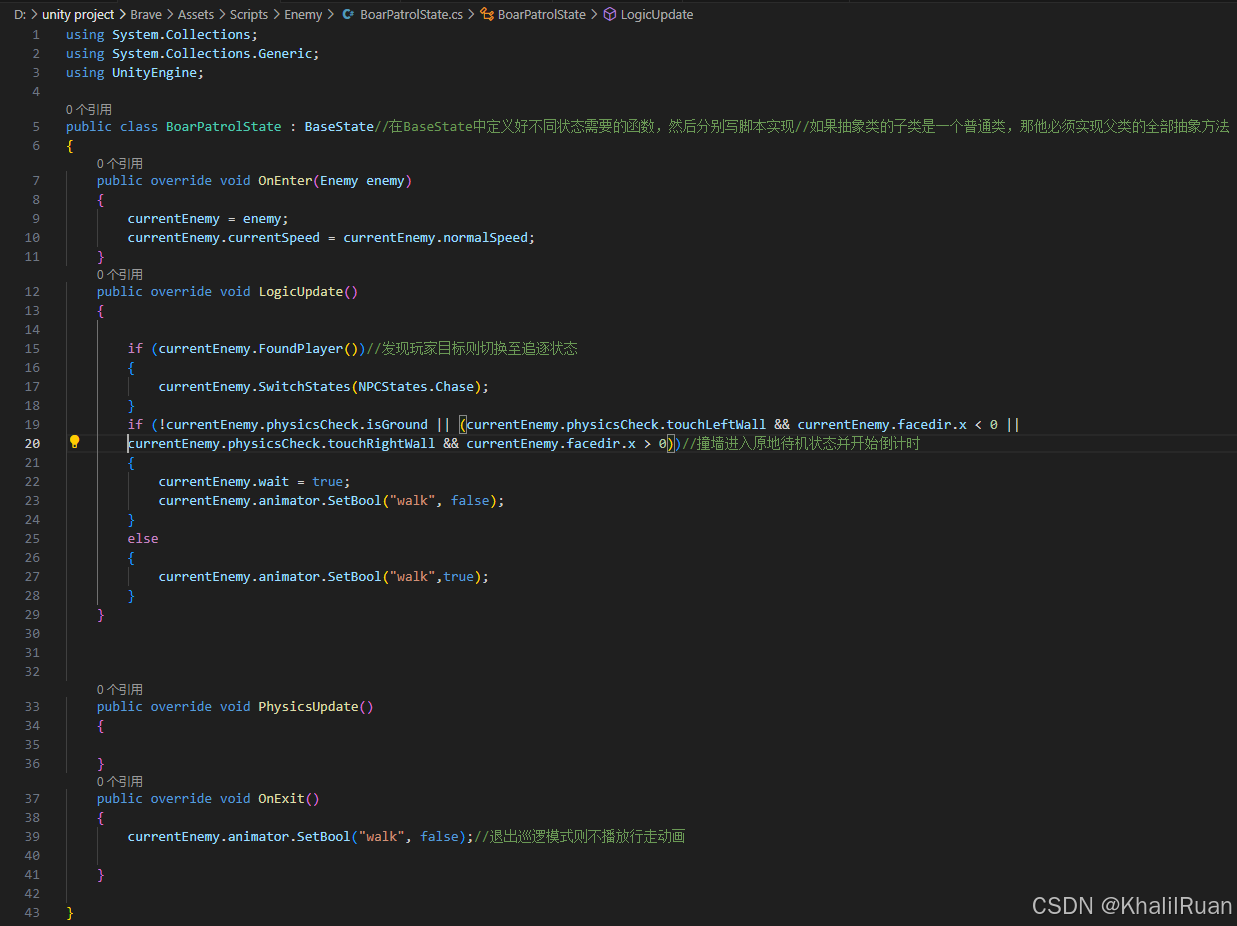Select the LogicUpdate method breadcrumb
This screenshot has width=1237, height=926.
(657, 14)
